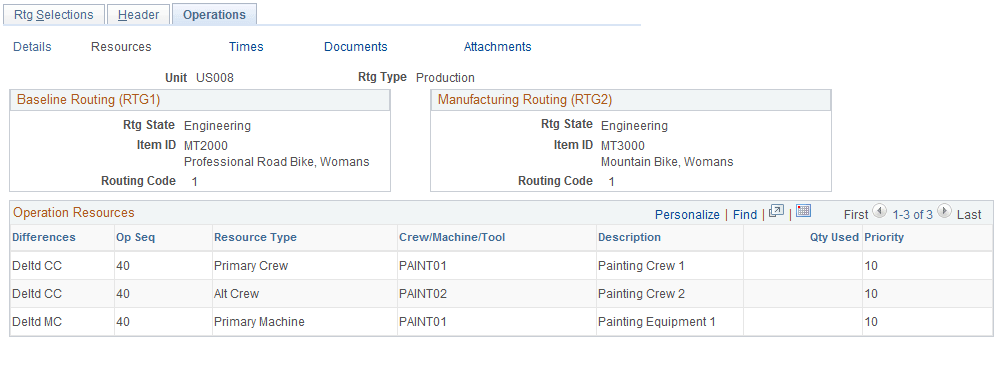Image resolution: width=1001 pixels, height=371 pixels.
Task: Click the Production routing type value
Action: tap(445, 78)
